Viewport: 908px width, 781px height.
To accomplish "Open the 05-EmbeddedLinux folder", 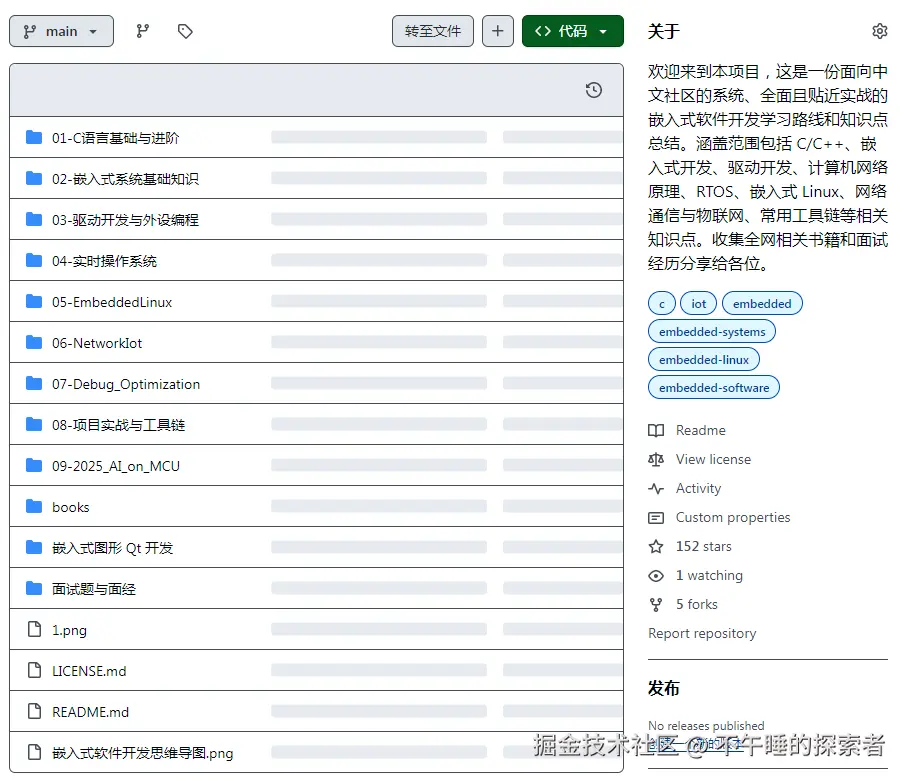I will [x=112, y=302].
